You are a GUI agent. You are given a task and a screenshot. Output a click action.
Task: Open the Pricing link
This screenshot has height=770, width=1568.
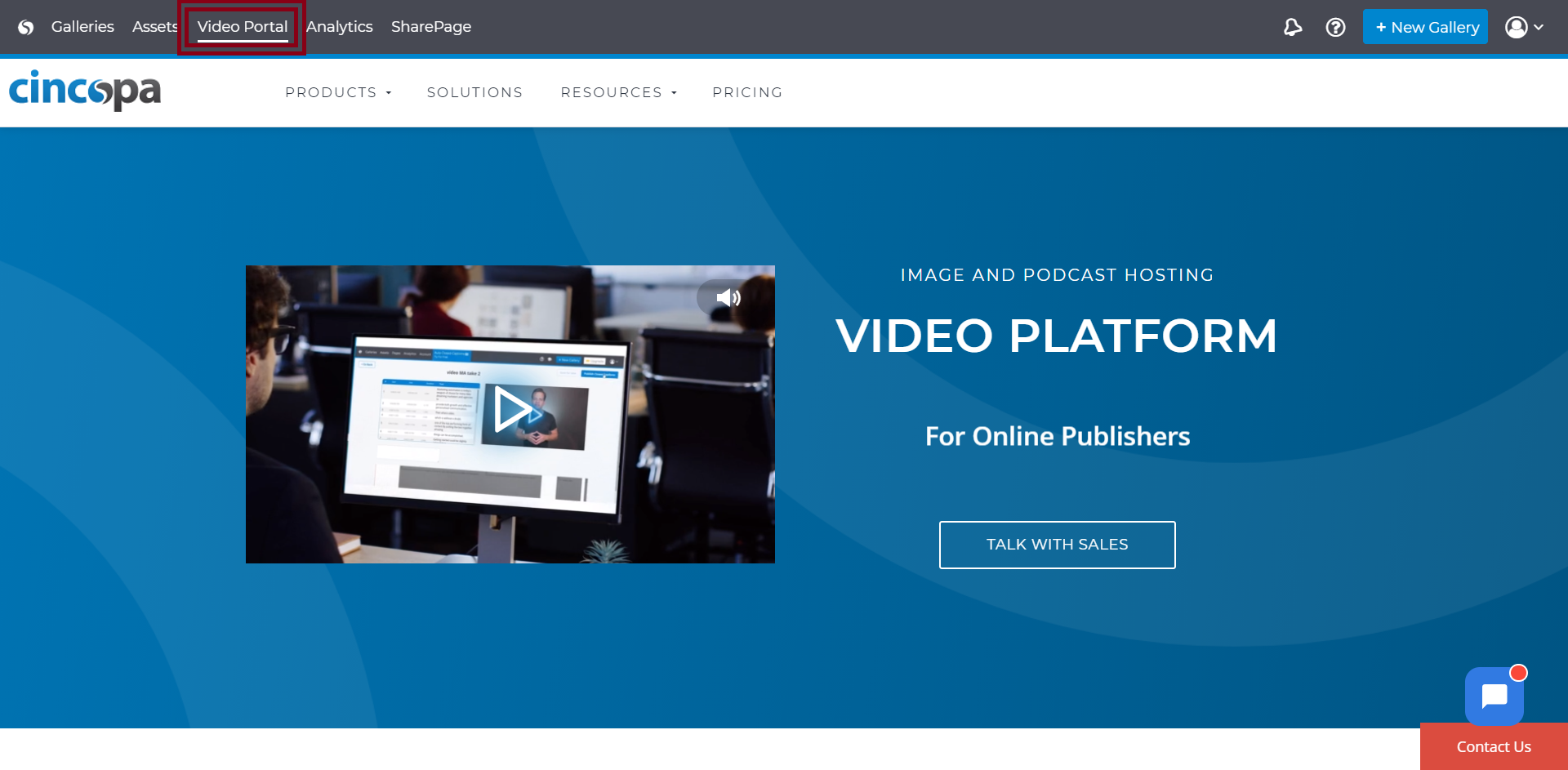[747, 93]
